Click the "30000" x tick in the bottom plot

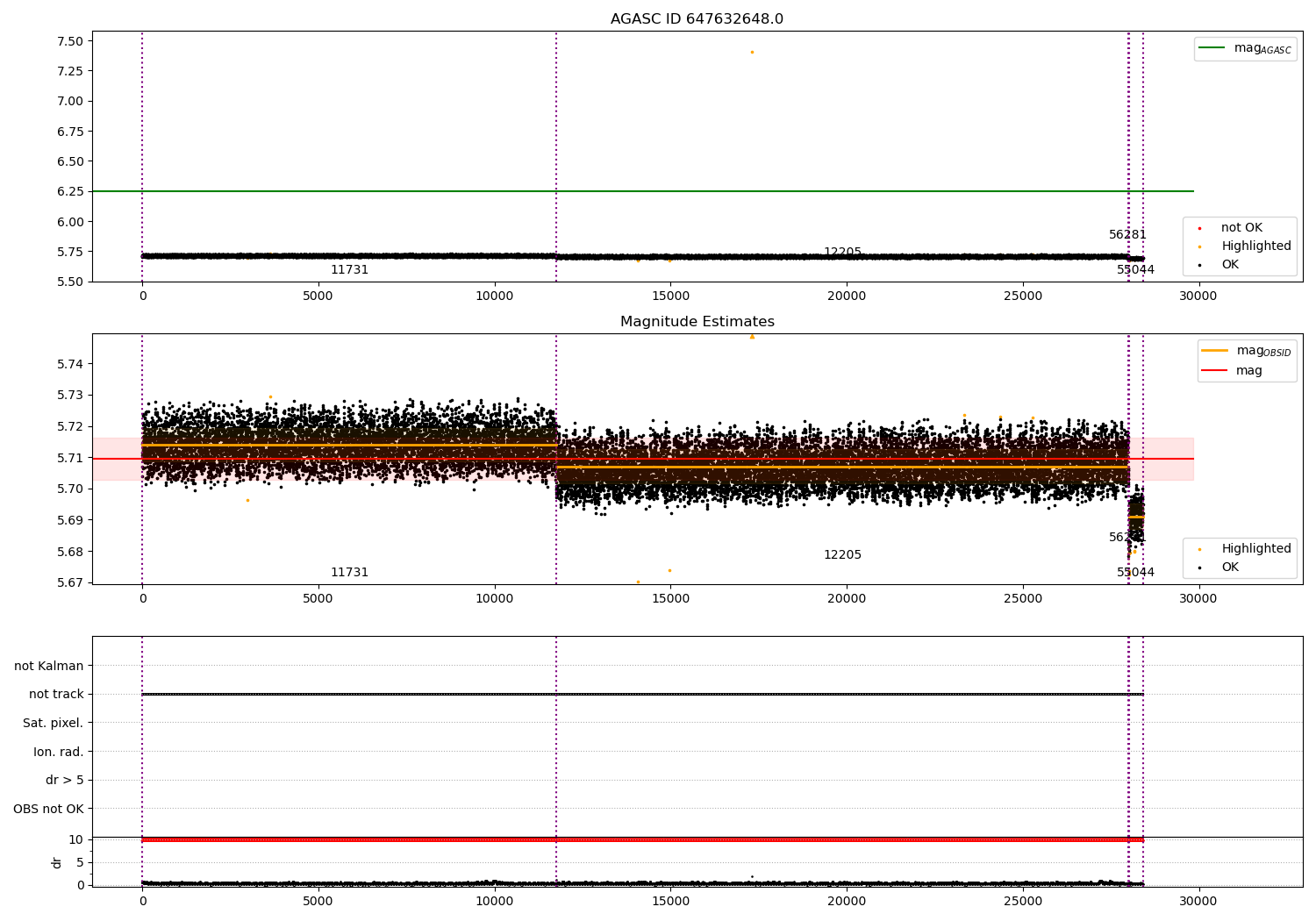point(1198,901)
